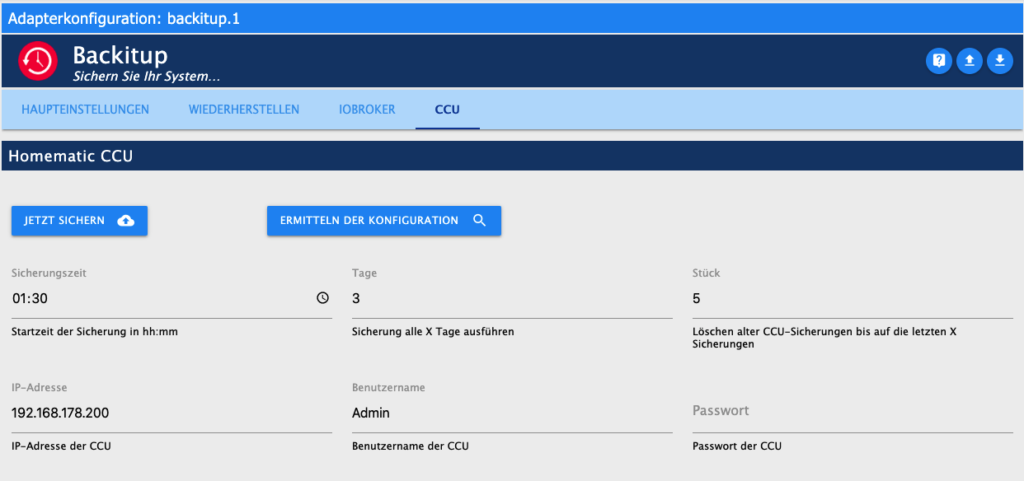1024x481 pixels.
Task: Click the download configuration arrow icon
Action: click(999, 61)
